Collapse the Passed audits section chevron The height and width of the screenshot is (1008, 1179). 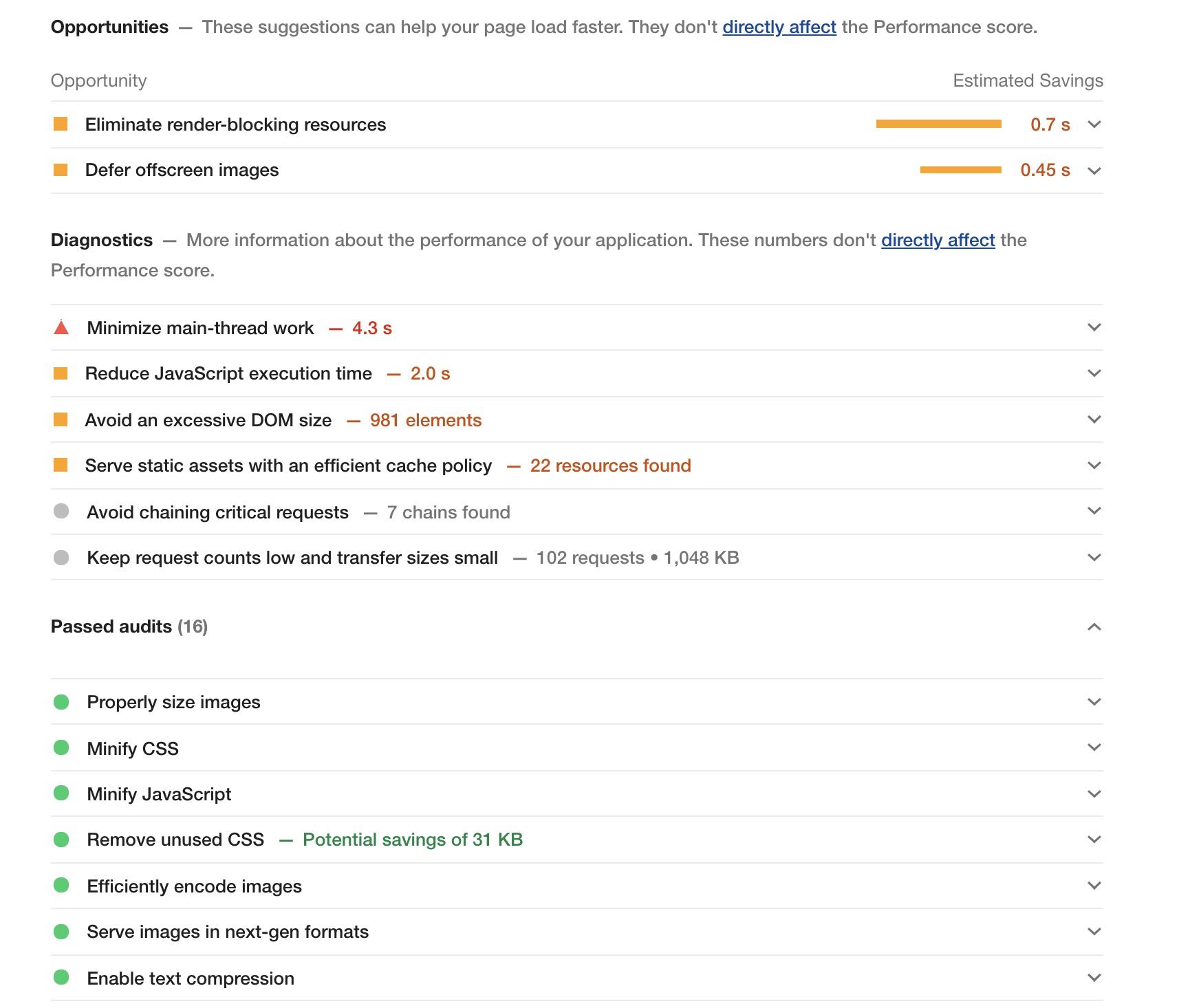1094,626
